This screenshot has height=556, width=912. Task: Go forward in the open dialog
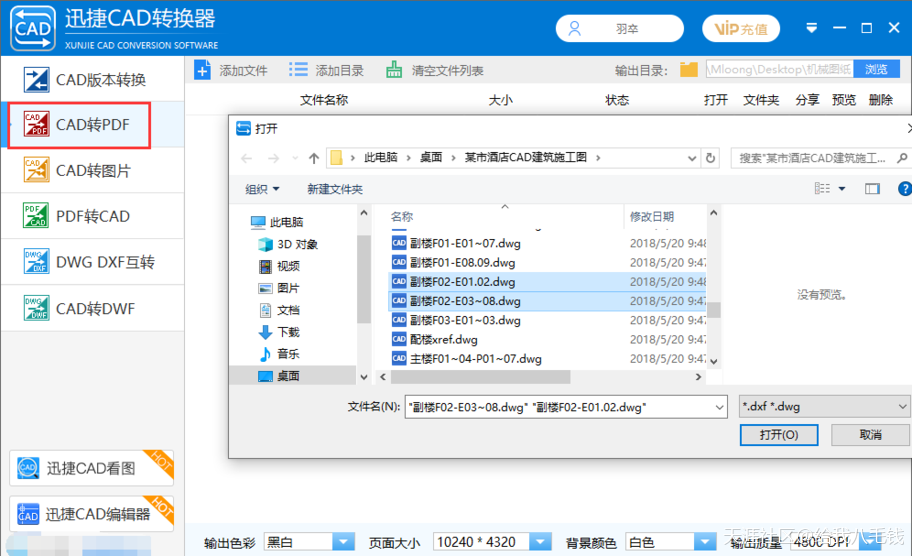[x=273, y=158]
